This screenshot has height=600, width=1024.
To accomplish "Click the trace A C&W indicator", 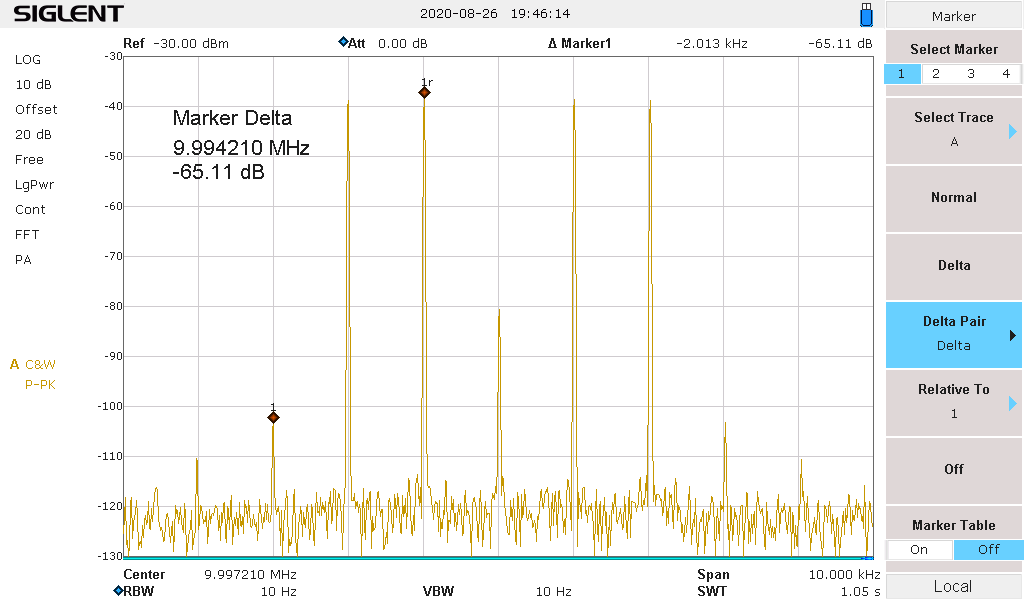I will 33,365.
